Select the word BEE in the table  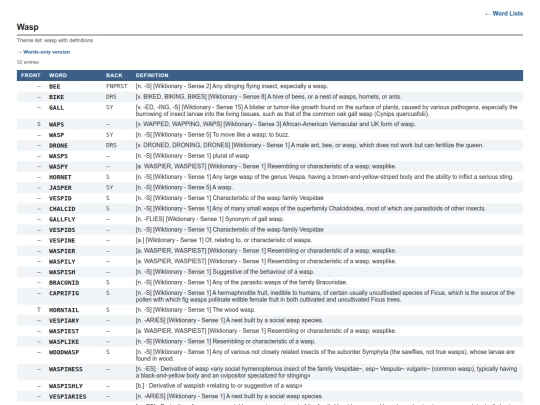pyautogui.click(x=54, y=86)
